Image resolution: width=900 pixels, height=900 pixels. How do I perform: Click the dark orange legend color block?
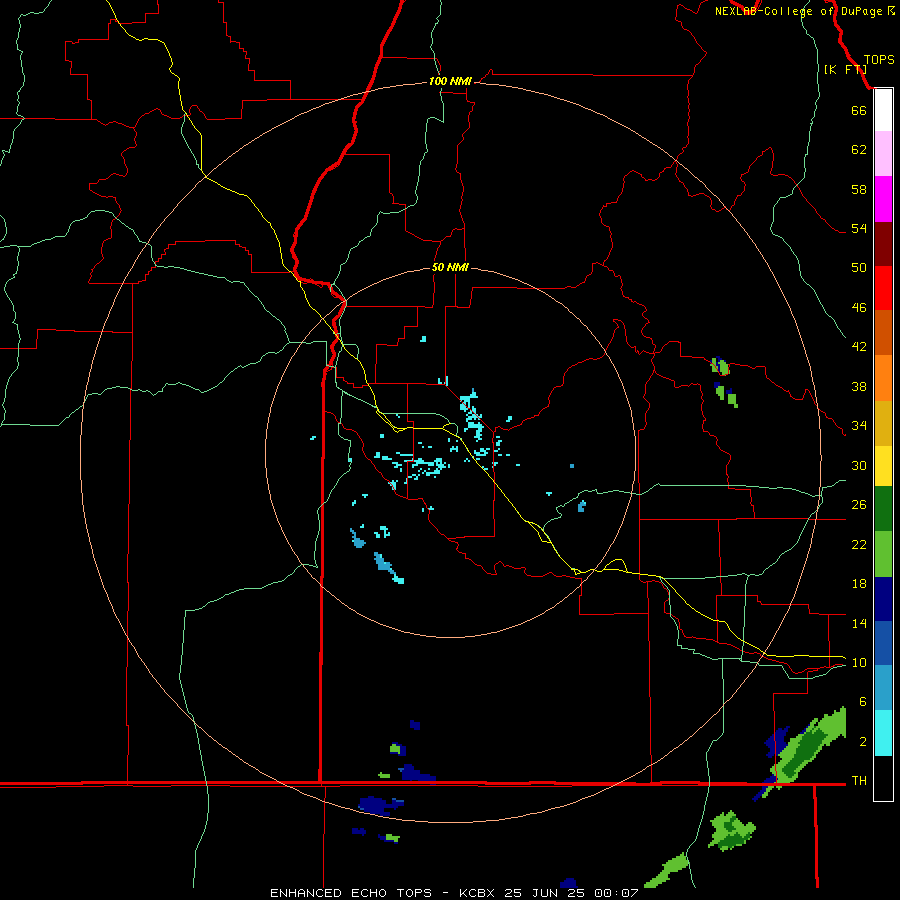click(x=883, y=333)
